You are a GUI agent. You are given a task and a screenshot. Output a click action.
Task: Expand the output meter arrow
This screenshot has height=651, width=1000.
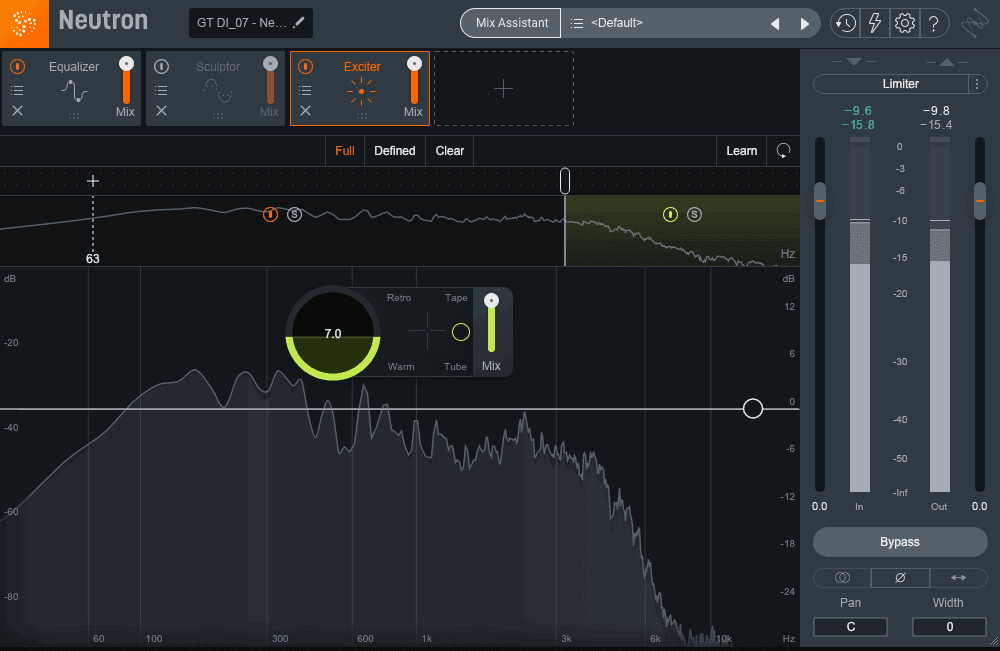tap(947, 61)
